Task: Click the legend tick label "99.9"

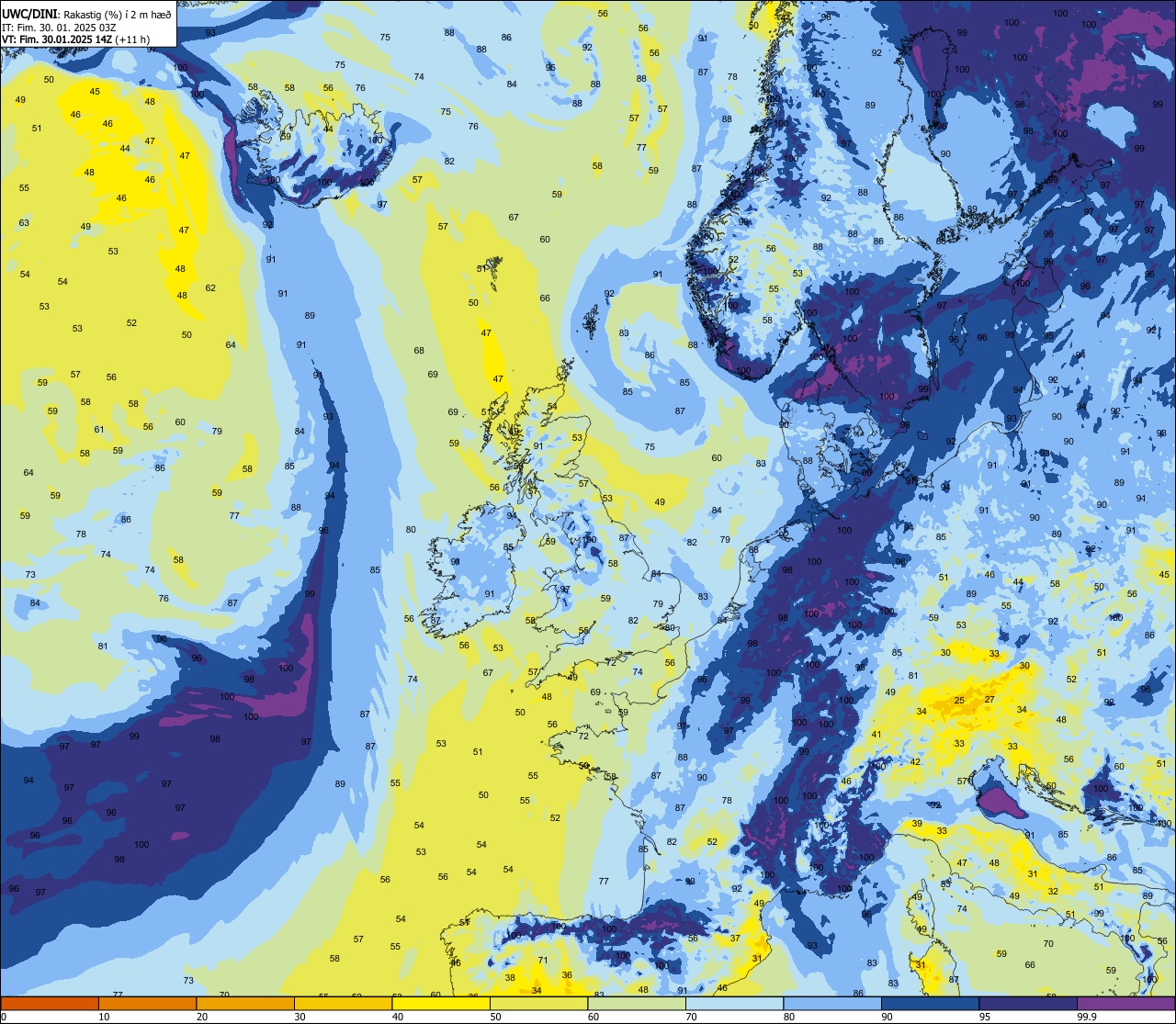Action: 1087,1017
